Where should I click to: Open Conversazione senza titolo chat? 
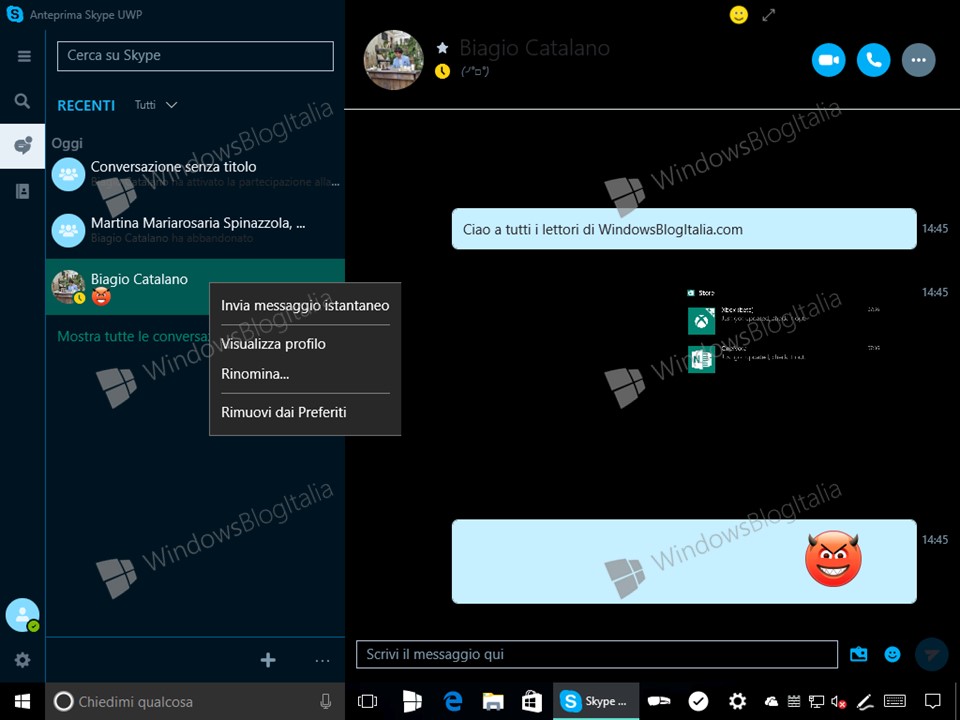click(195, 174)
